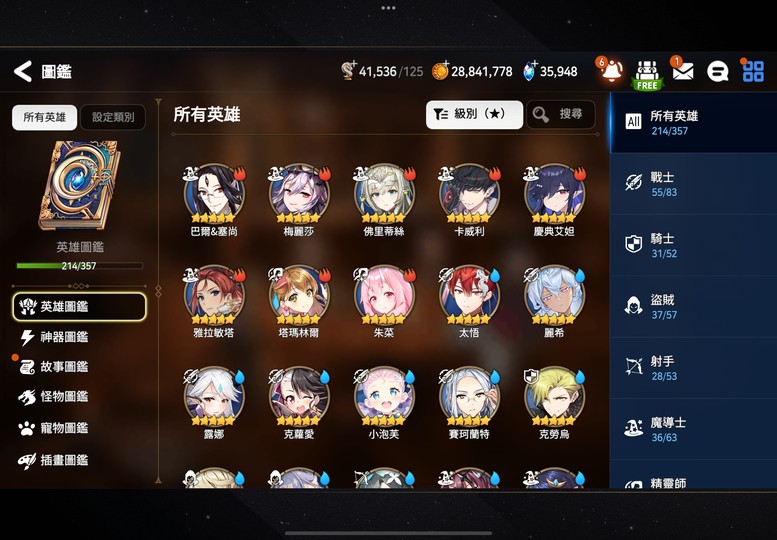This screenshot has height=540, width=777.
Task: Open hero portrait 克勞烏
Action: tap(554, 403)
